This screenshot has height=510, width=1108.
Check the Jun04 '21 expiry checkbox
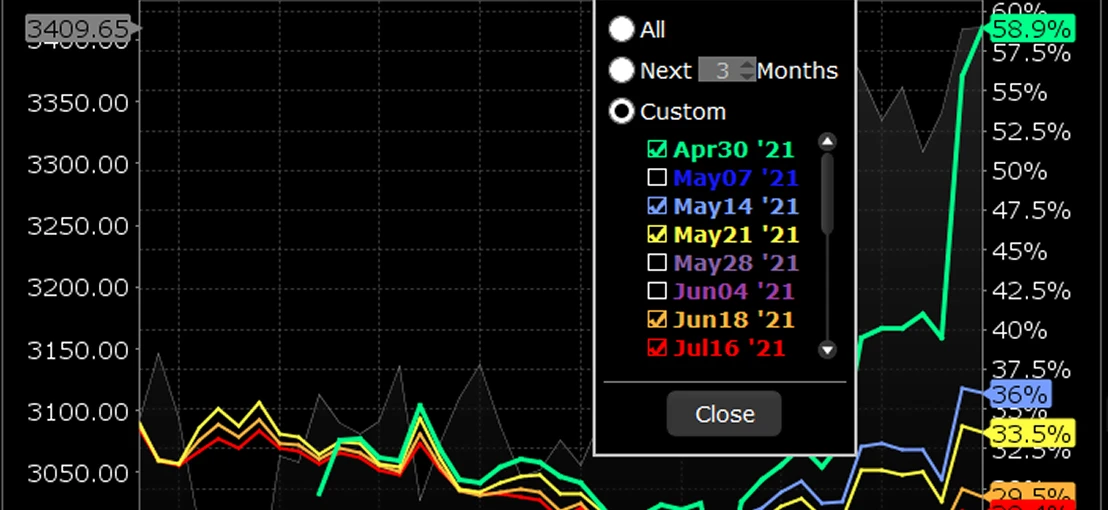pos(657,291)
